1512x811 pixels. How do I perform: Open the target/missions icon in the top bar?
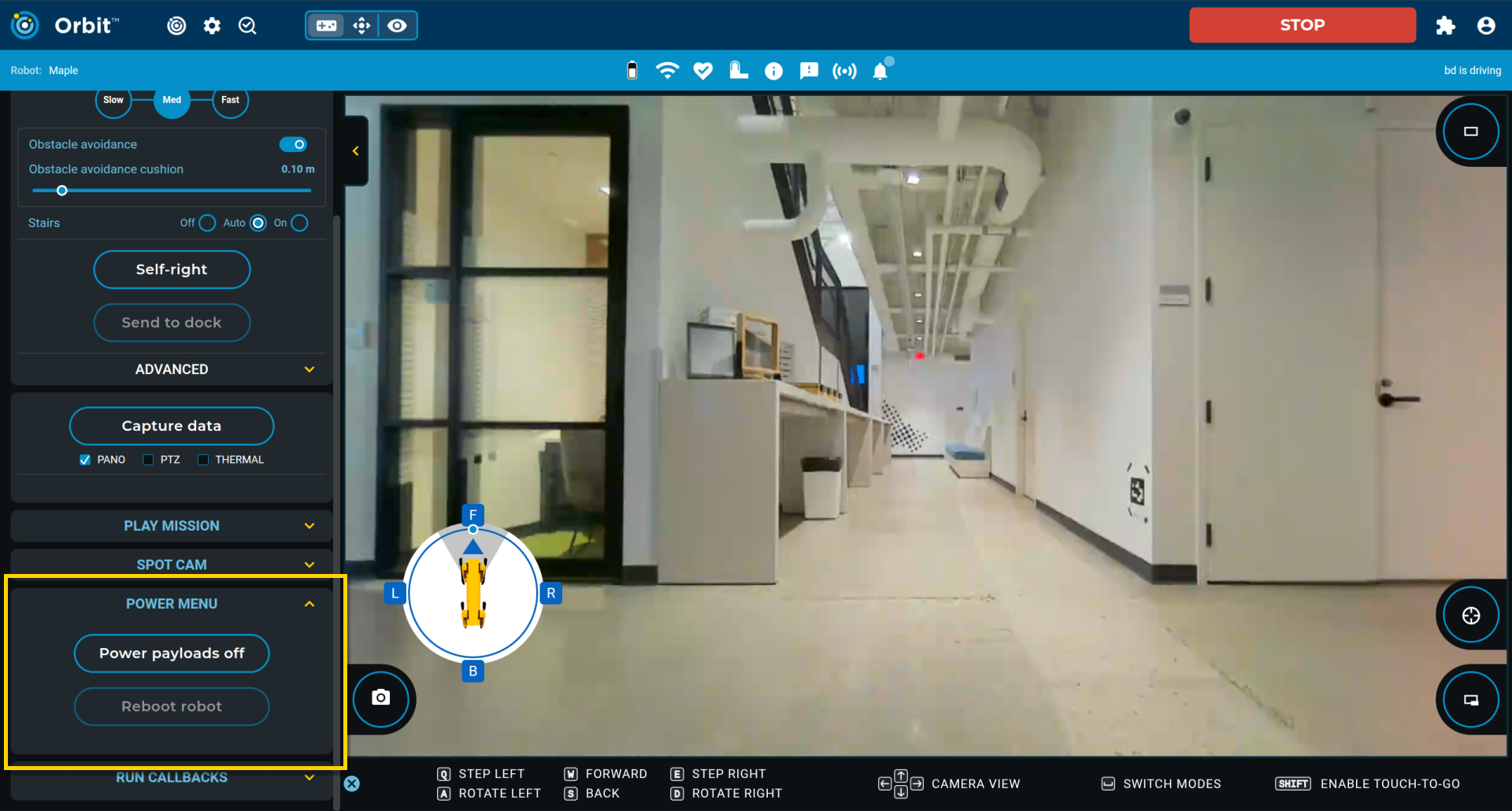pyautogui.click(x=176, y=26)
